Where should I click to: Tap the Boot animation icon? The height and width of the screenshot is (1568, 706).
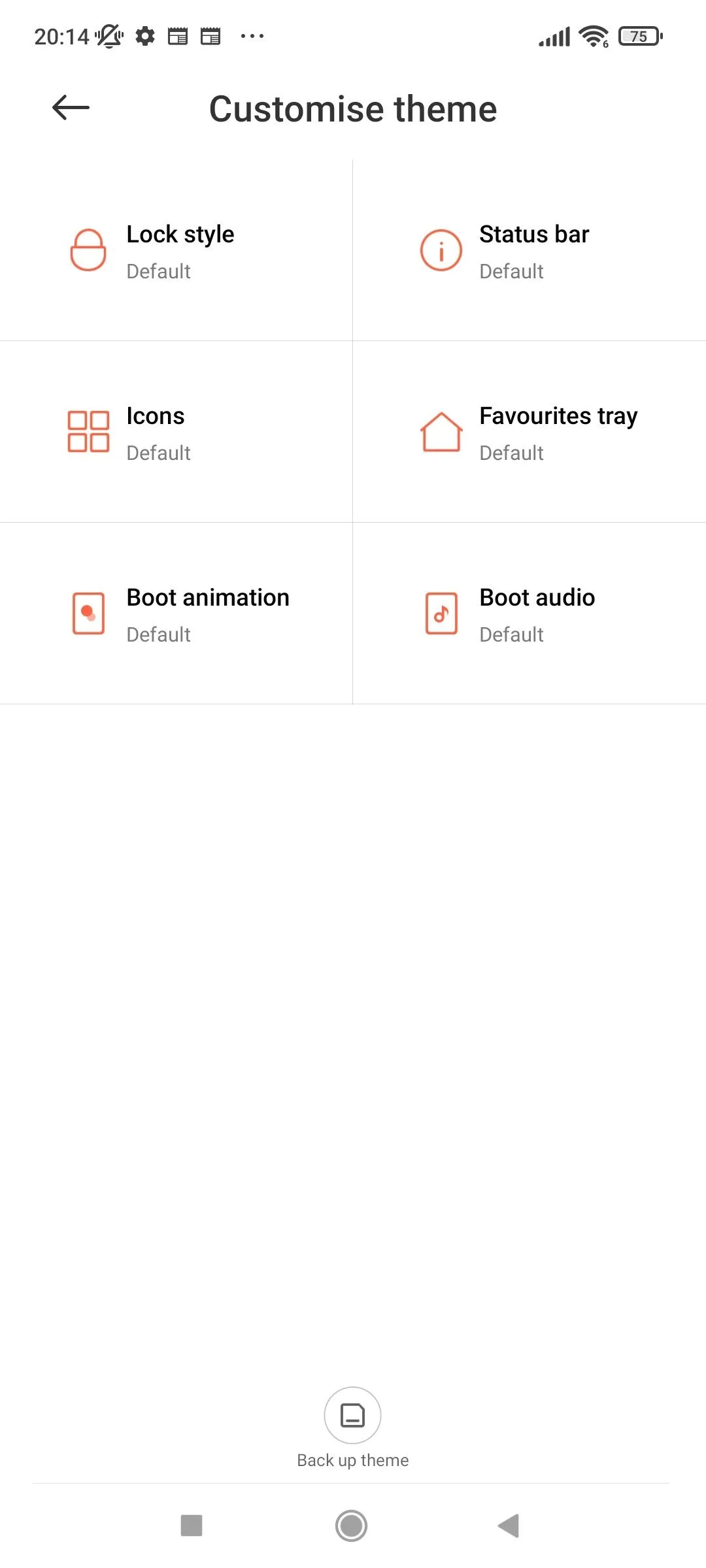[x=88, y=613]
